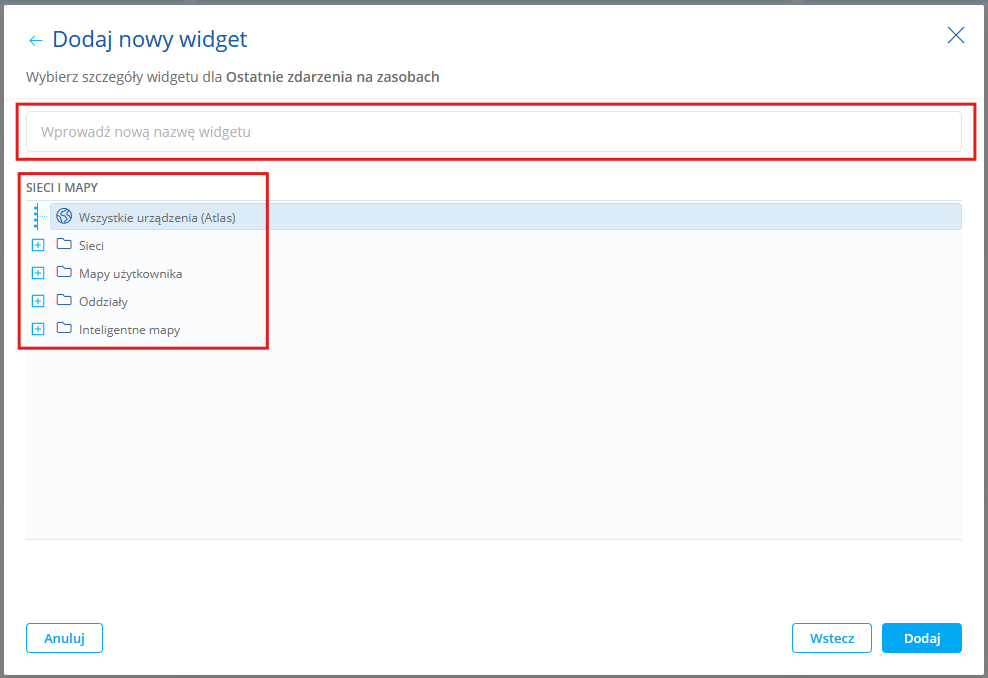Screen dimensions: 988x678
Task: Click the back arrow beside the dialog title
Action: coord(36,40)
